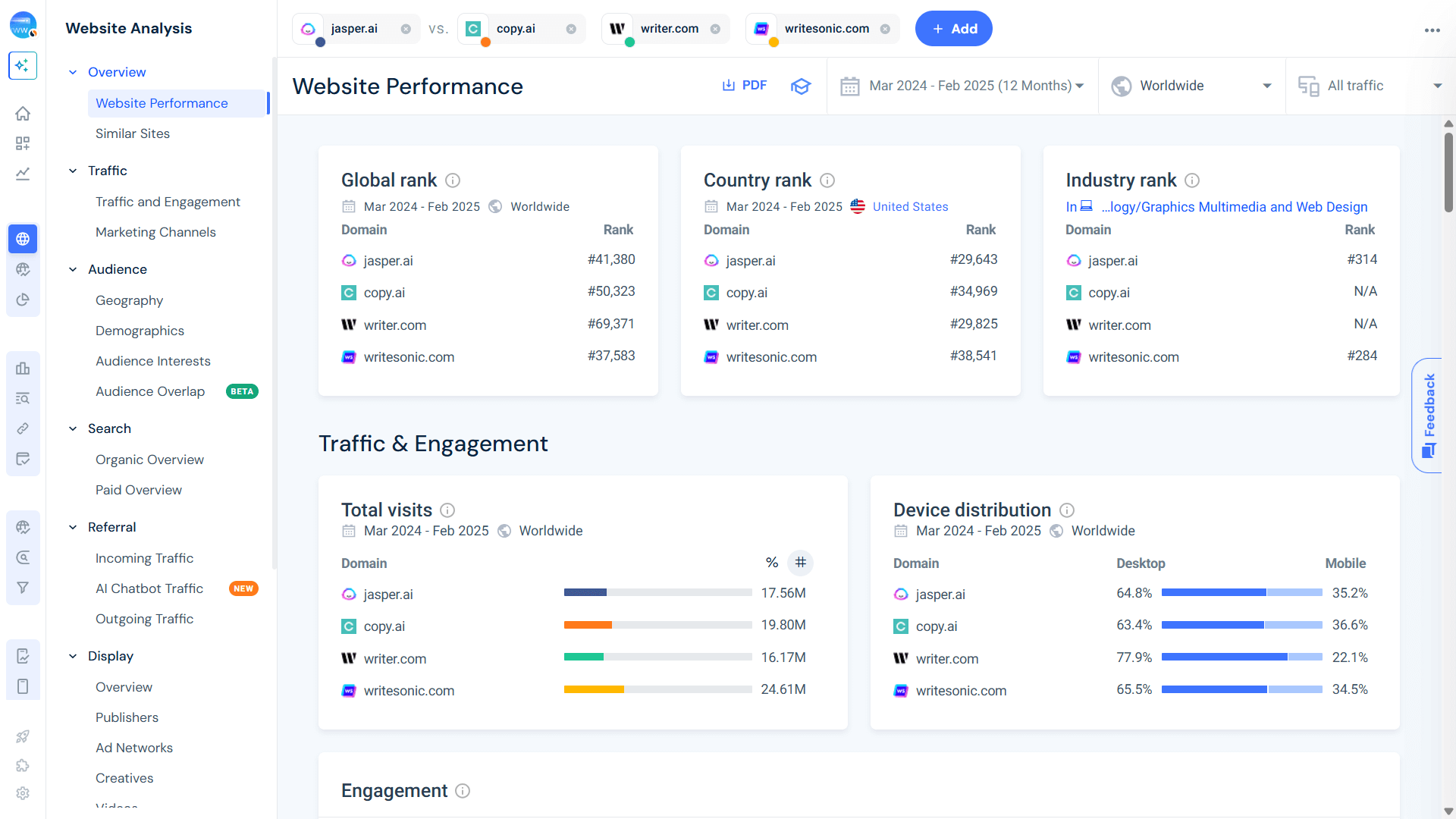Open the Worldwide country selector dropdown
Image resolution: width=1456 pixels, height=819 pixels.
click(1191, 86)
